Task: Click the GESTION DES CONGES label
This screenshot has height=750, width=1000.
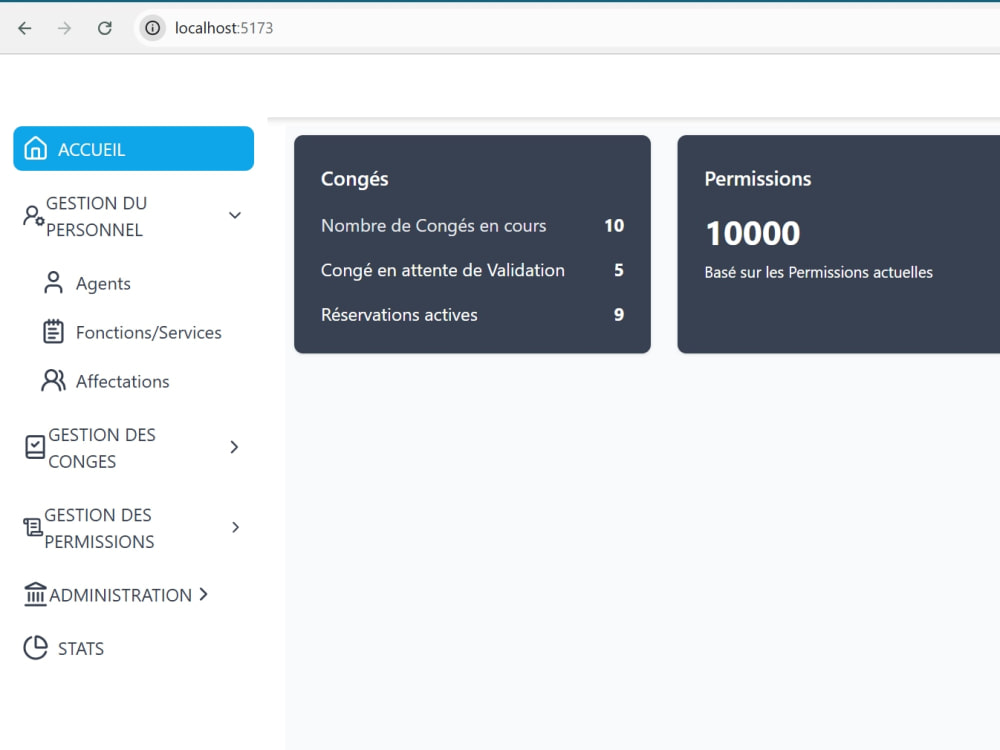Action: coord(101,448)
